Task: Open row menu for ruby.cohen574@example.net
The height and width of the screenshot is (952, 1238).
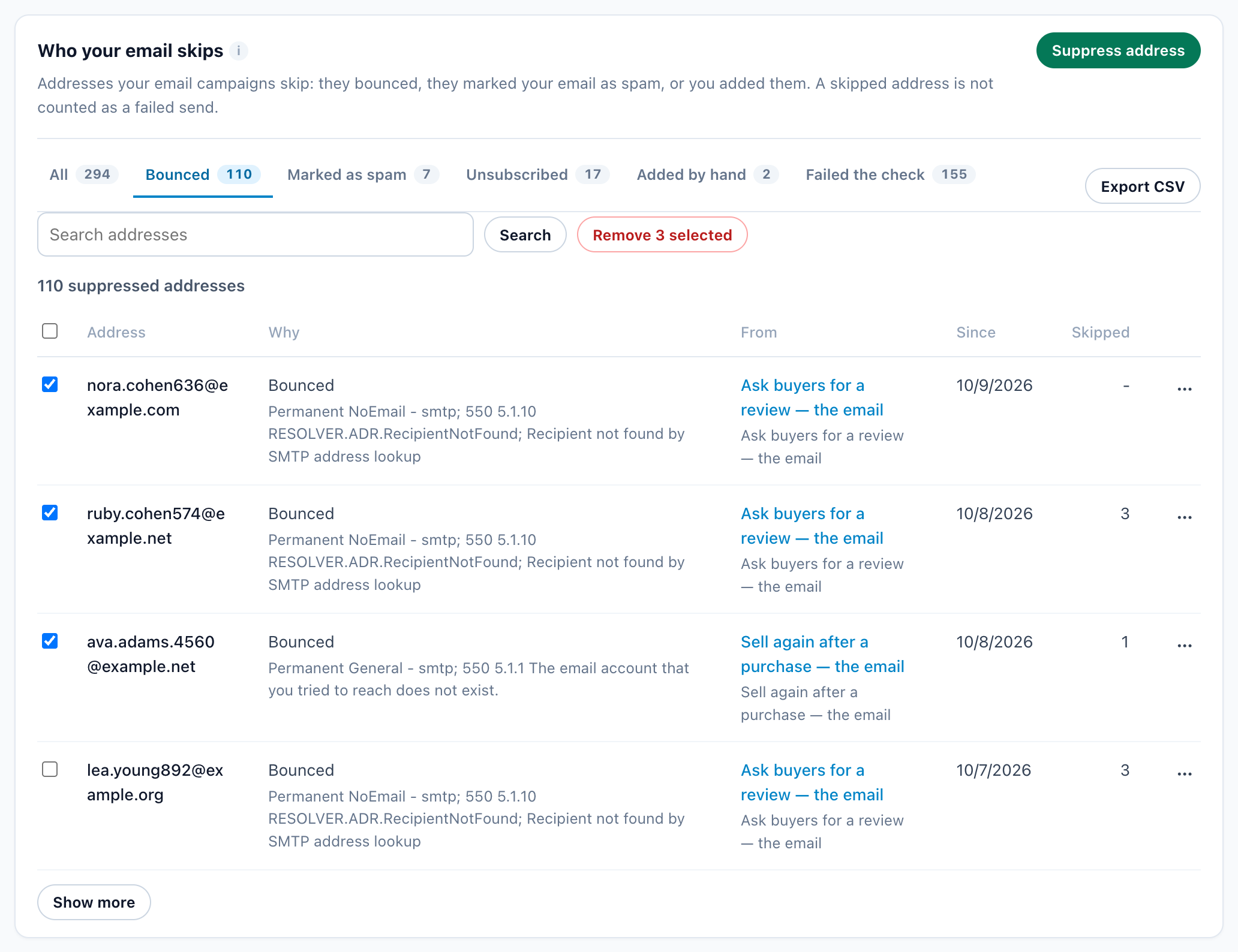Action: coord(1184,517)
